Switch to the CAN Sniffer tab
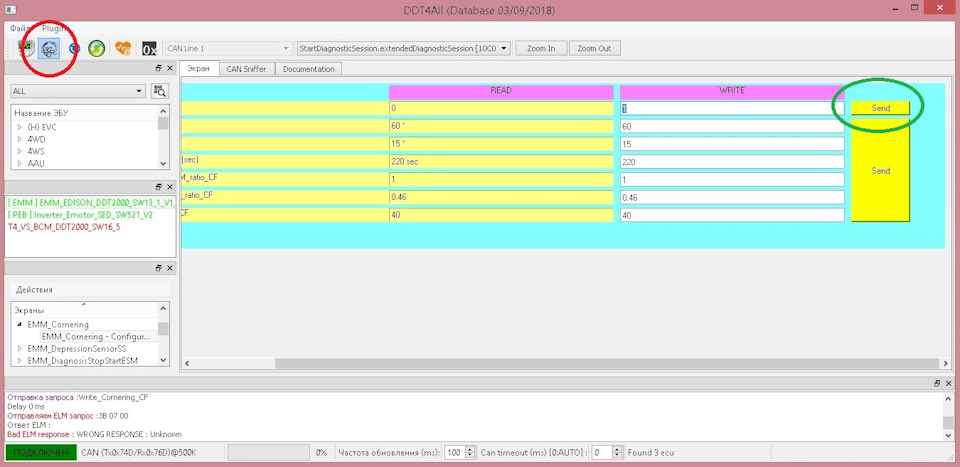 [x=246, y=69]
